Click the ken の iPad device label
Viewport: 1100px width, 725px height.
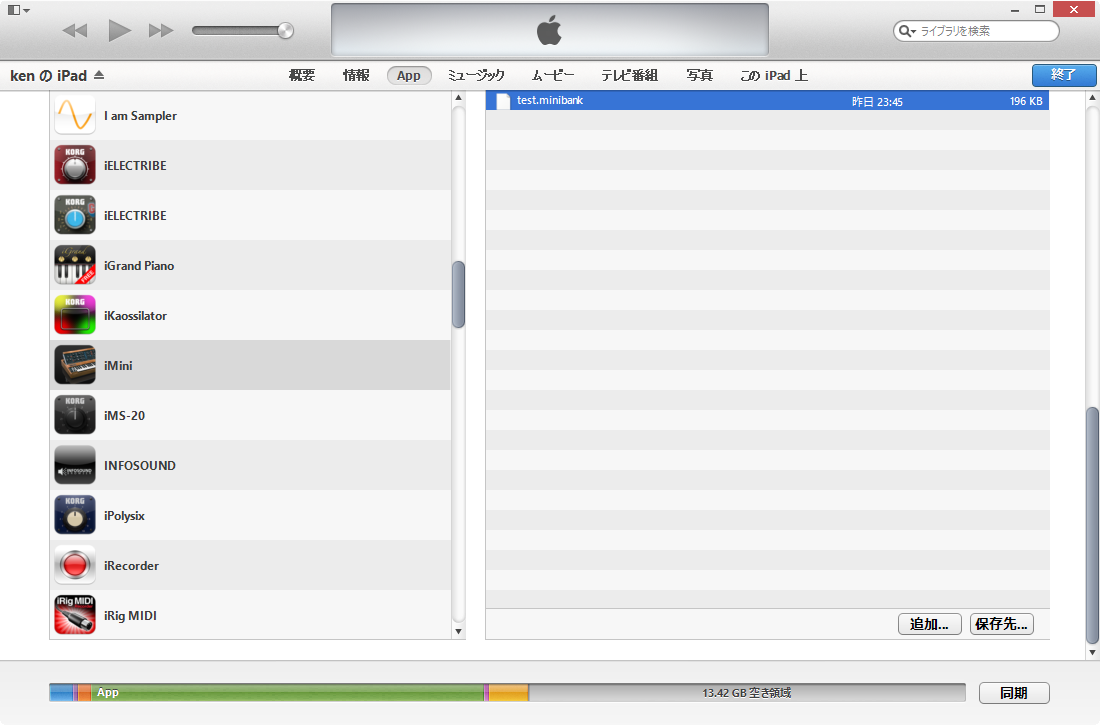(48, 75)
